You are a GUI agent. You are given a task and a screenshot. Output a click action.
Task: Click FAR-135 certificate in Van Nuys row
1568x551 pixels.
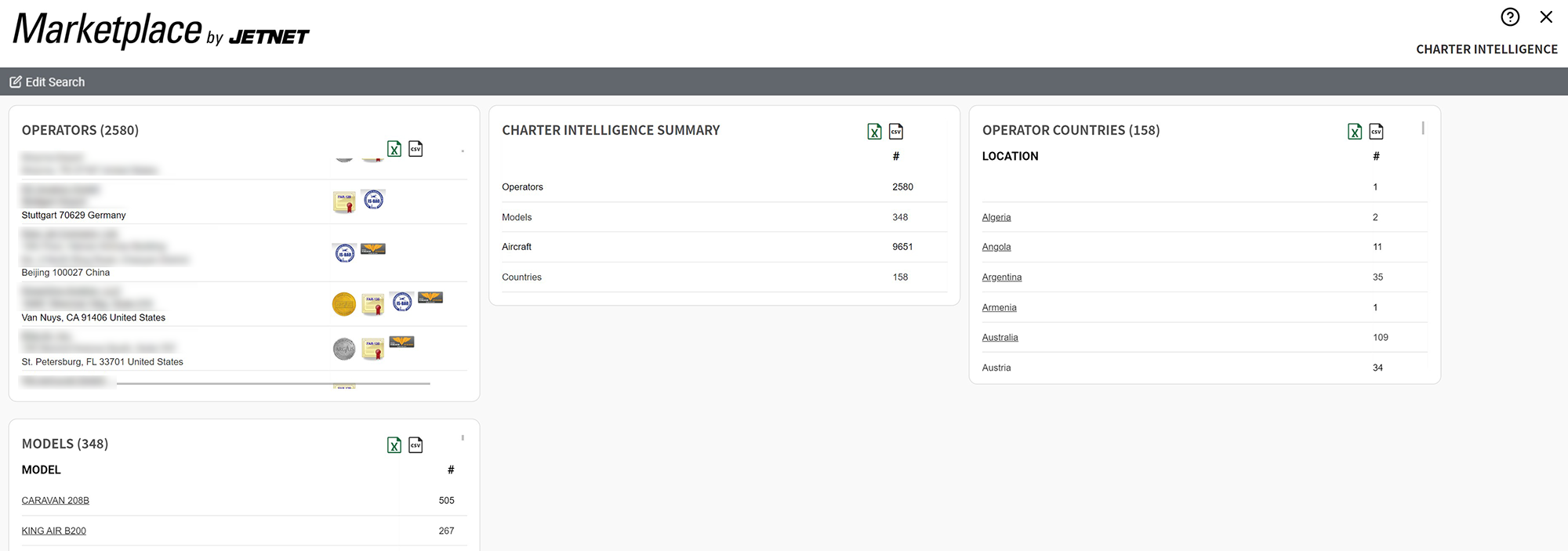(x=373, y=305)
